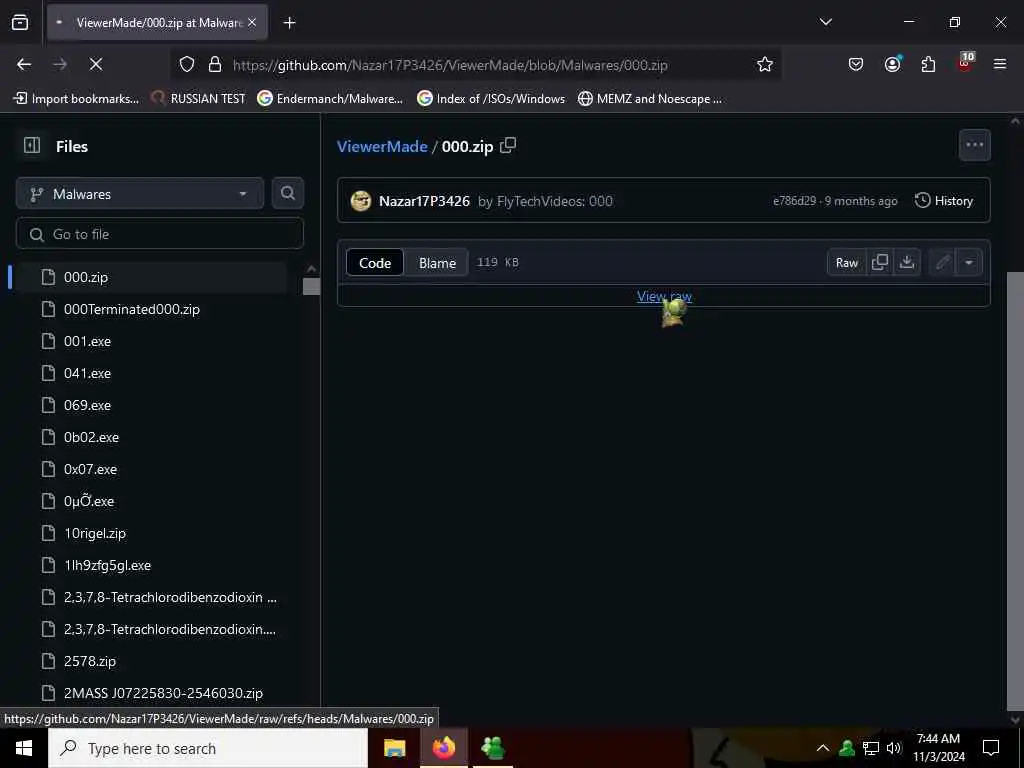1024x768 pixels.
Task: Open notification center icon in taskbar
Action: [991, 748]
